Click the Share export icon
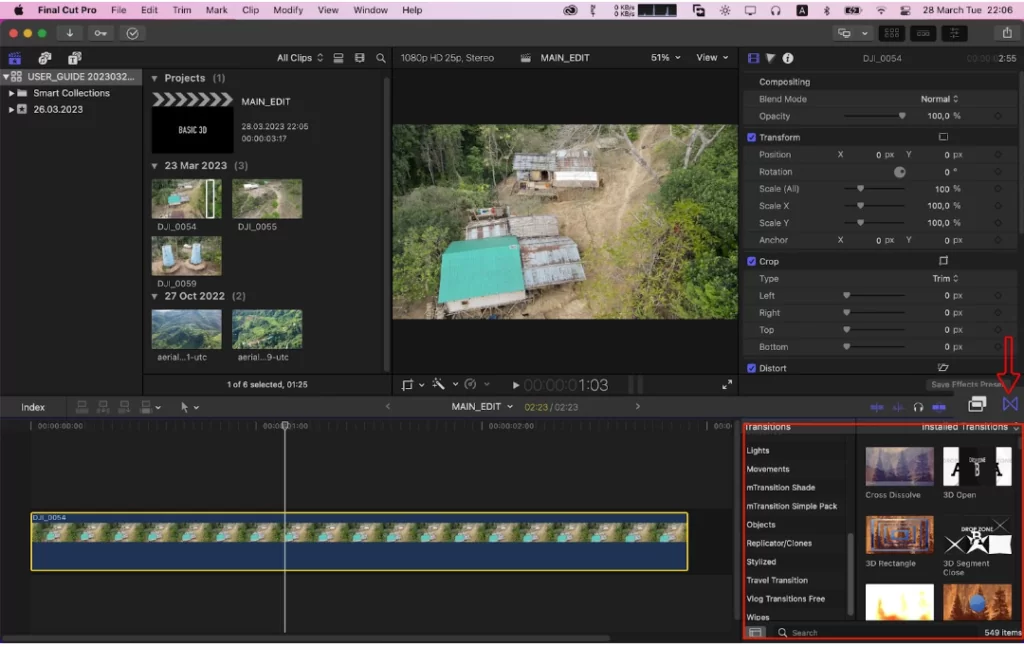 pos(1006,33)
